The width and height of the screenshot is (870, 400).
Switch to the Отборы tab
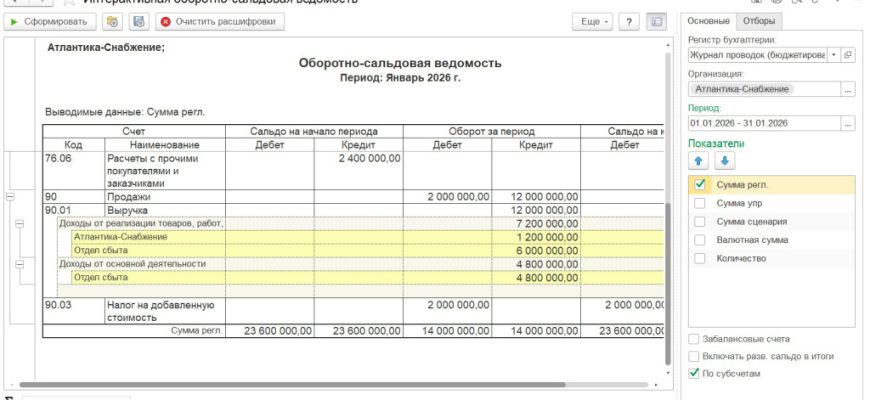760,21
